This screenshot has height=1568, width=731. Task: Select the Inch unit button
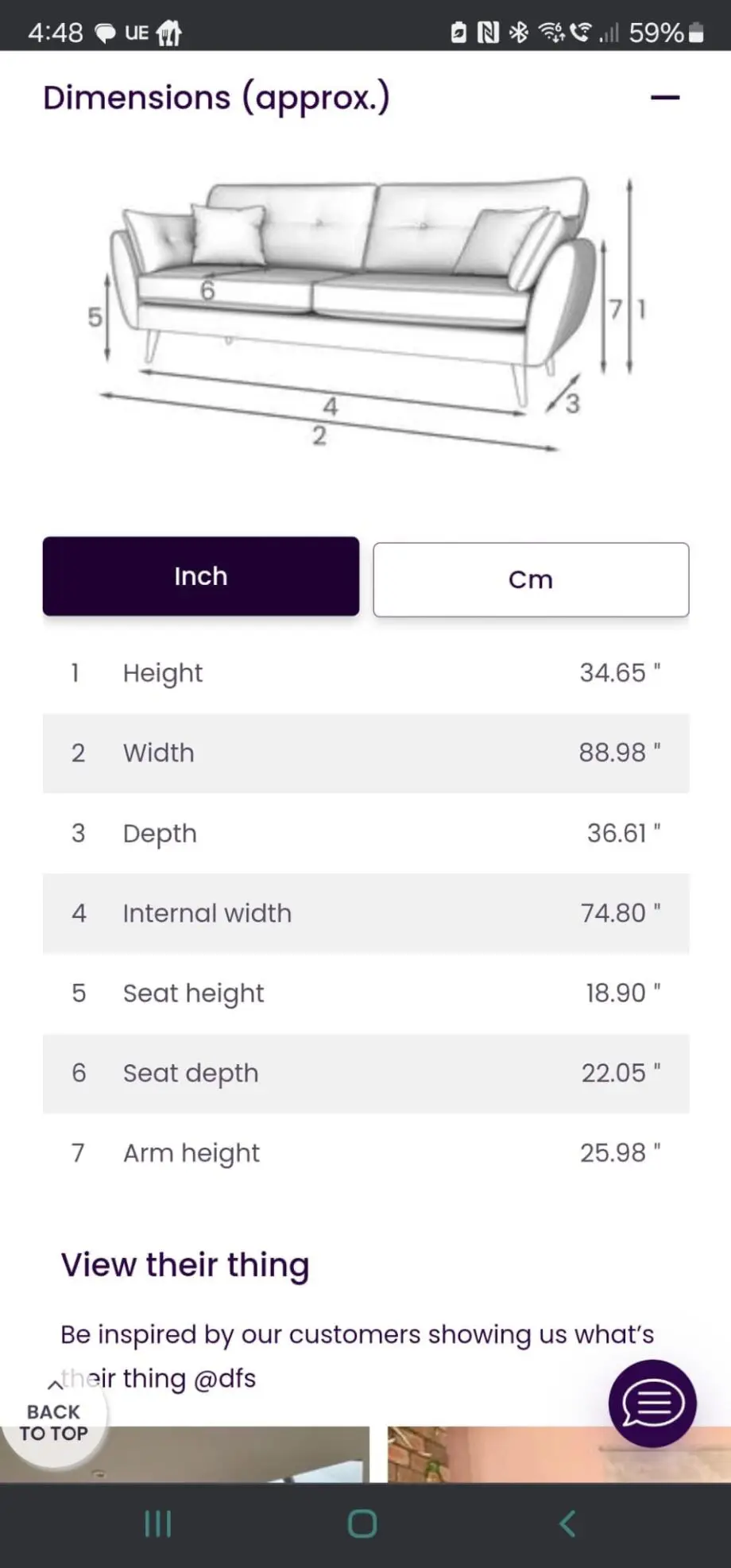tap(201, 576)
